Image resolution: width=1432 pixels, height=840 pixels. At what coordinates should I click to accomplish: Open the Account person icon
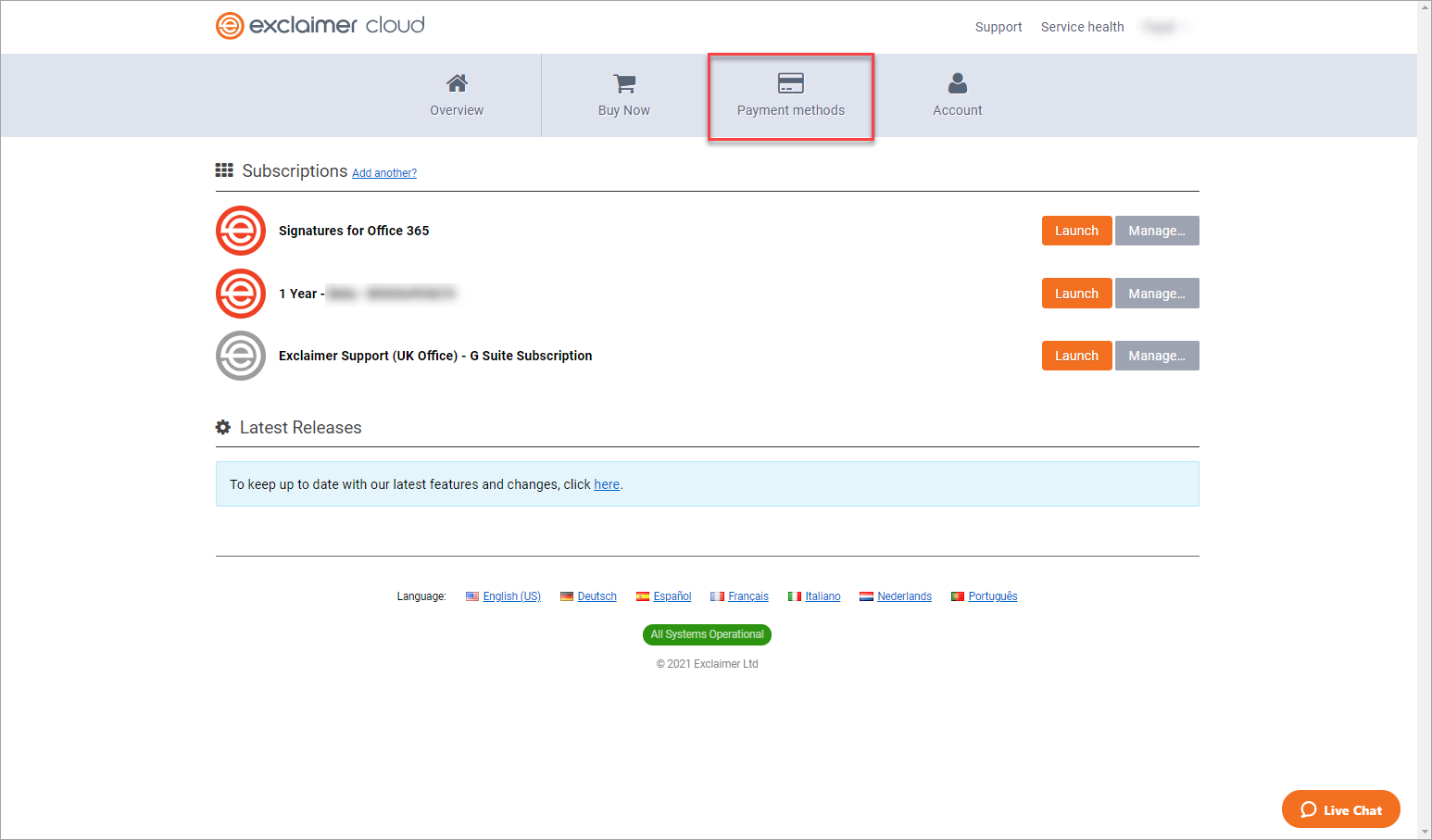957,83
